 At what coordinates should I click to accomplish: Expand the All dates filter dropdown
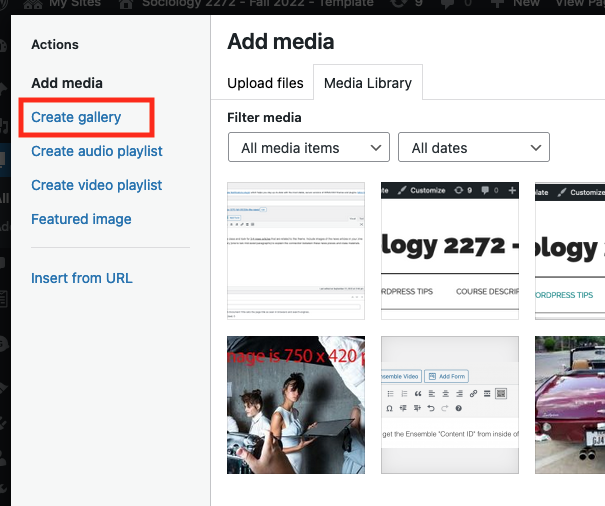coord(473,148)
